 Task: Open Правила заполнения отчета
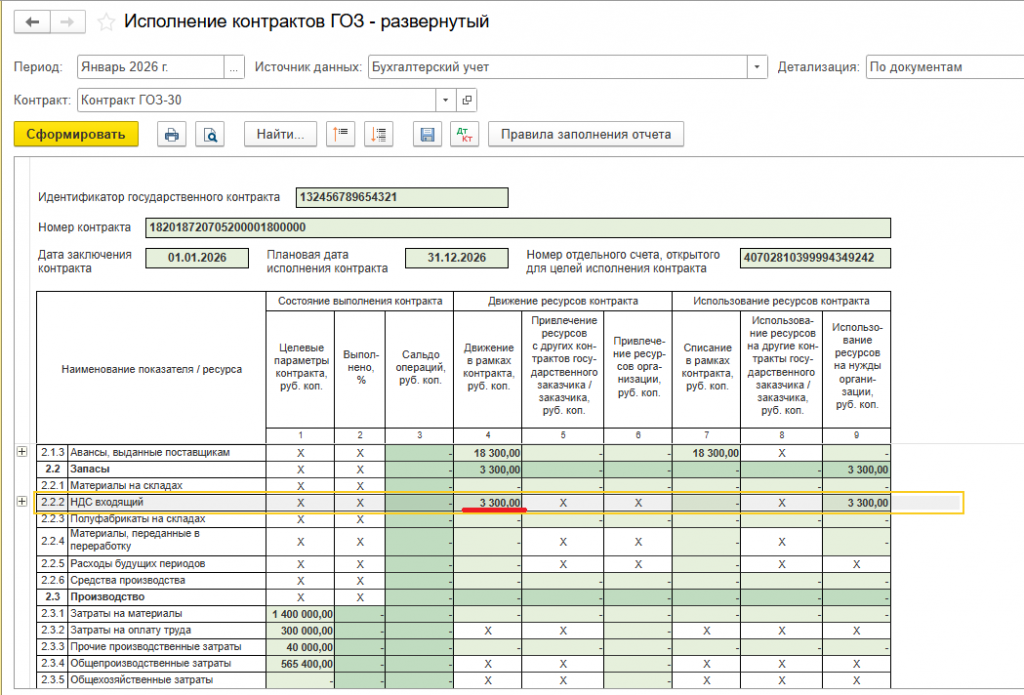tap(586, 135)
